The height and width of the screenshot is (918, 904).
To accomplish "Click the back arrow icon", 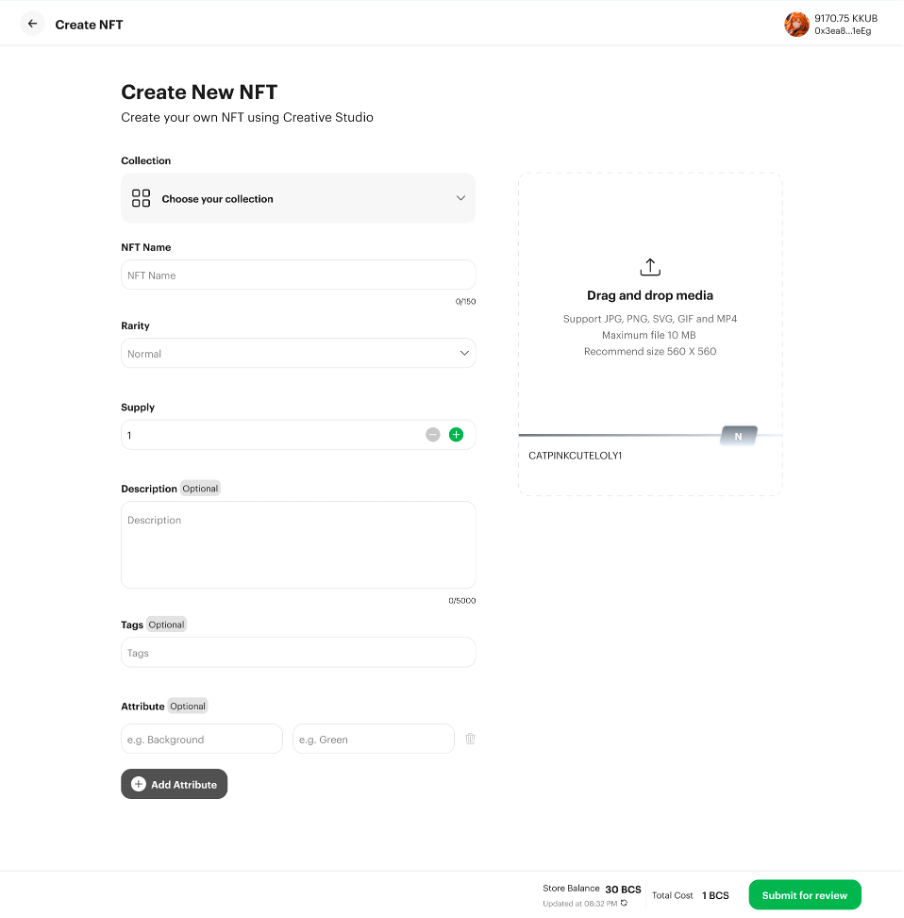I will [33, 24].
